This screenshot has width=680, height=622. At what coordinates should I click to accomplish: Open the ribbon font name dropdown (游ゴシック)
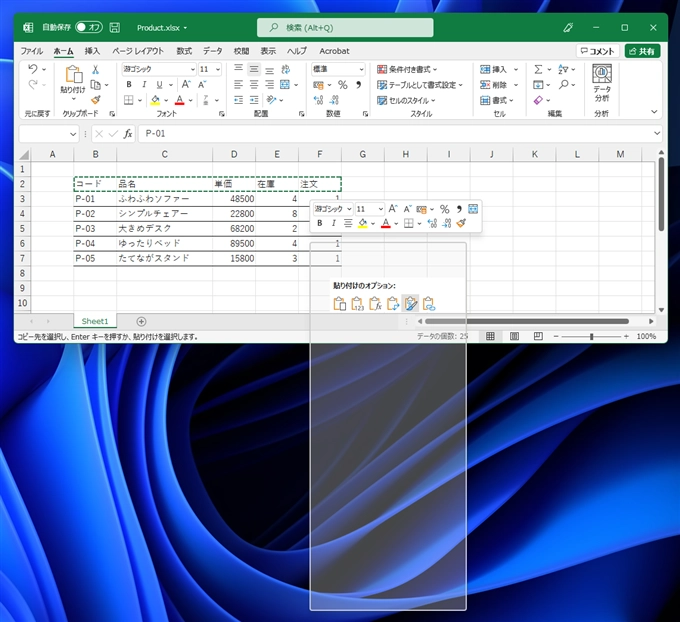(193, 69)
